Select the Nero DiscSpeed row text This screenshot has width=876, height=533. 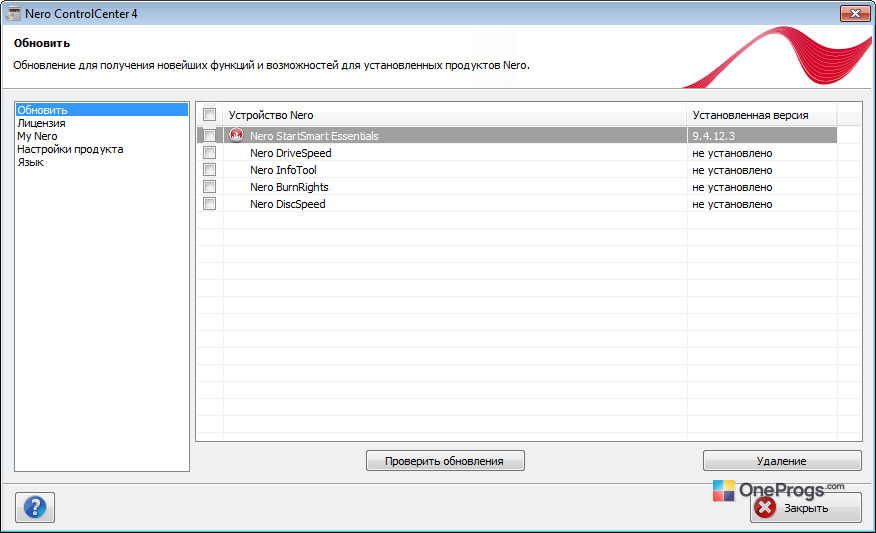(287, 204)
